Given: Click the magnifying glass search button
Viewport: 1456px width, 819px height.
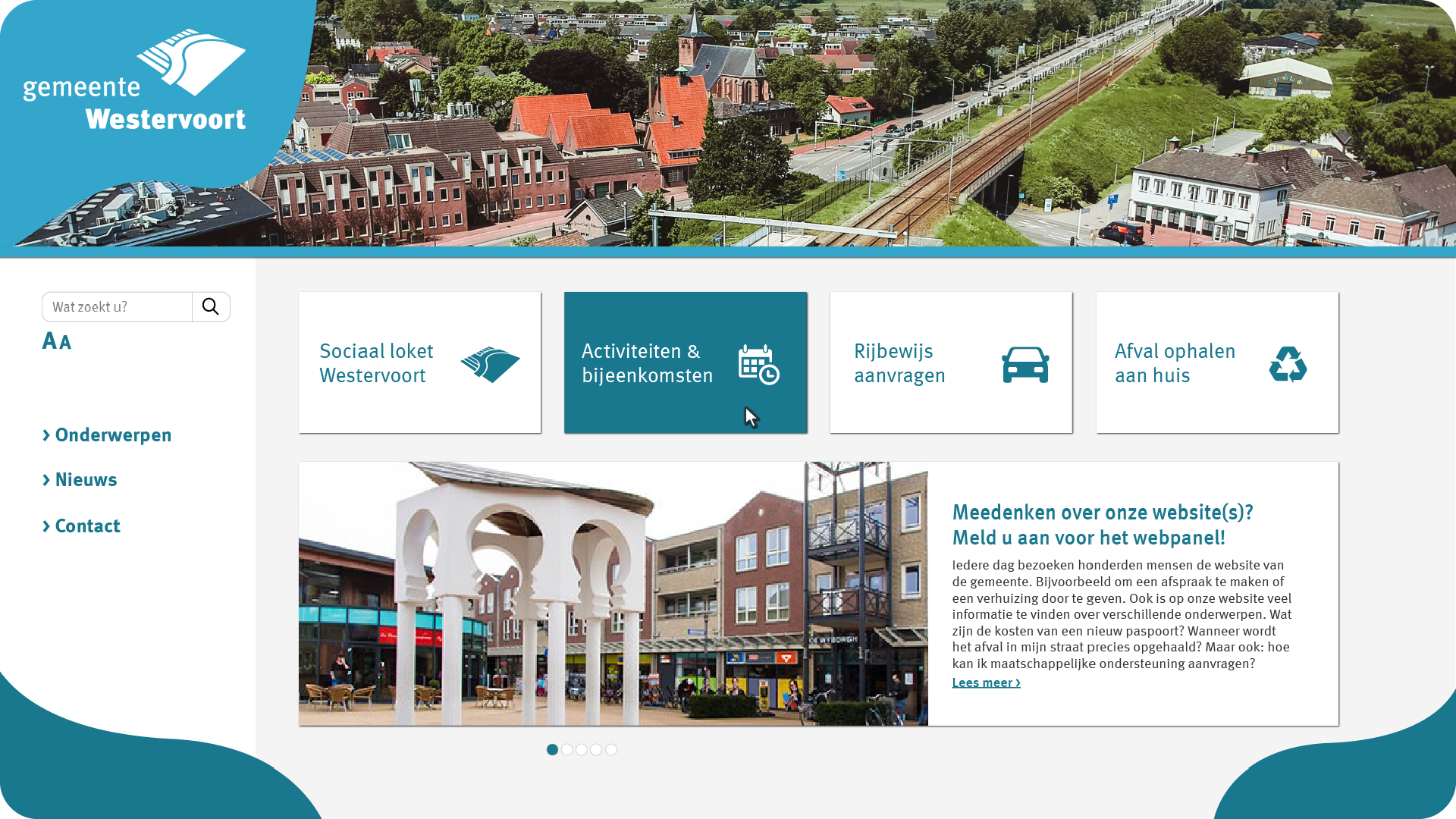Looking at the screenshot, I should click(x=211, y=307).
